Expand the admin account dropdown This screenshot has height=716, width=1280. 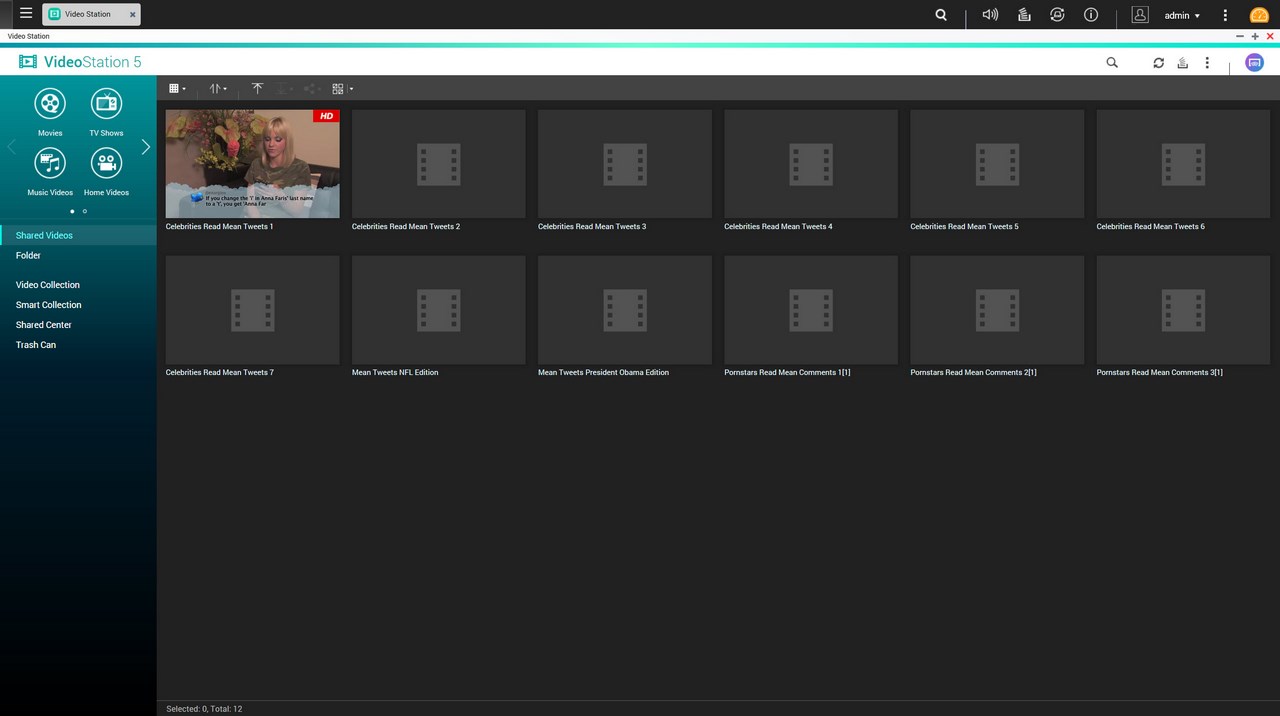(x=1182, y=16)
